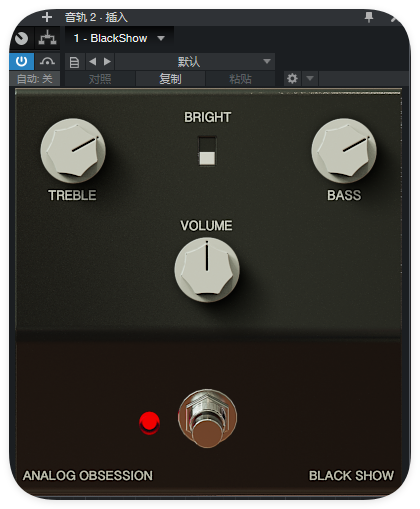This screenshot has width=420, height=509.
Task: Toggle the blue power bypass button
Action: pyautogui.click(x=22, y=61)
